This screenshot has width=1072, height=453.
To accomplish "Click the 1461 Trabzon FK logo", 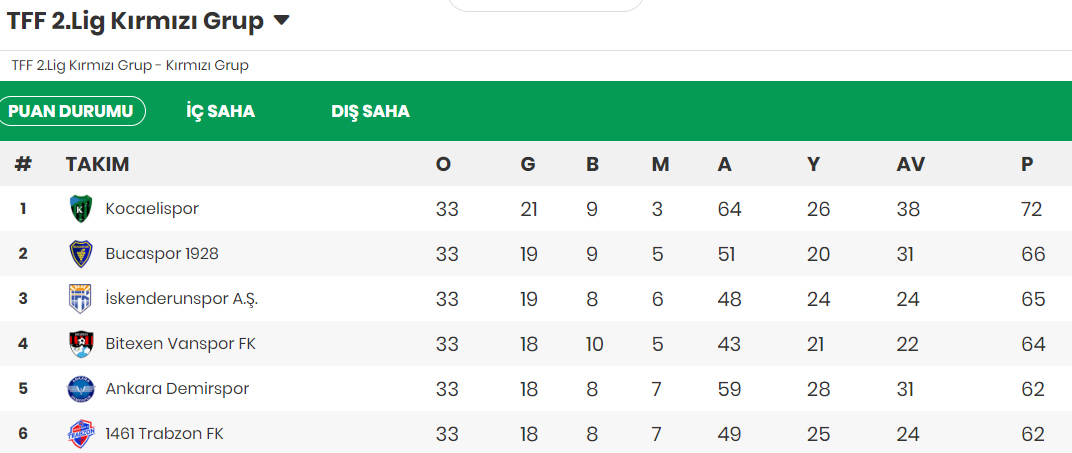I will point(80,434).
